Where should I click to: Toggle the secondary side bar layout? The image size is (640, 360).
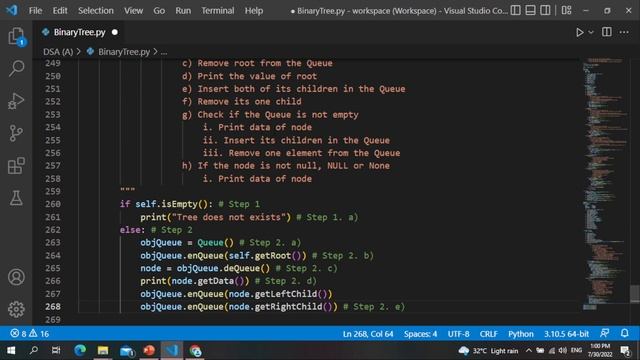click(x=545, y=10)
